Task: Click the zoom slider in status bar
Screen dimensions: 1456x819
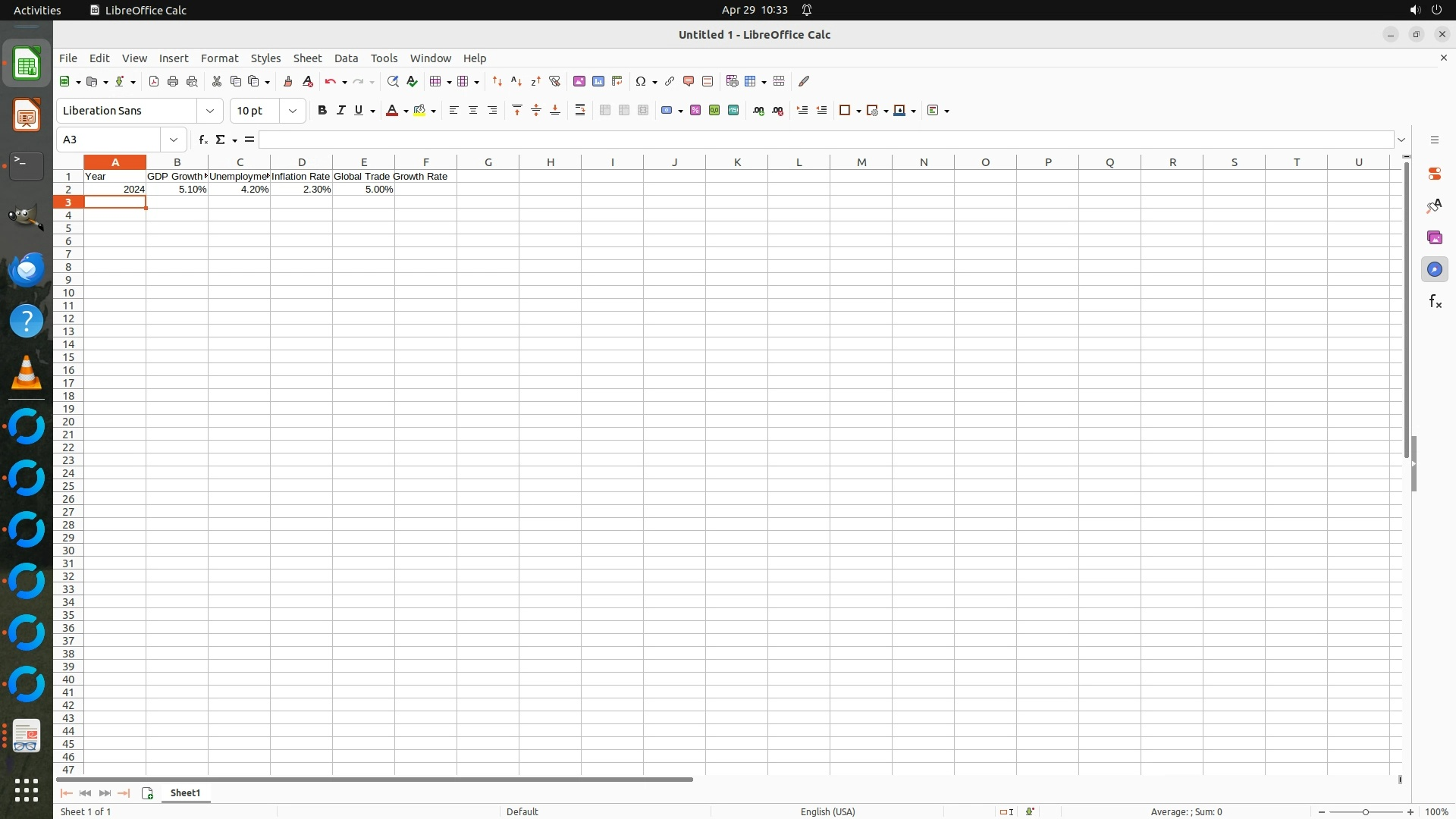Action: click(1365, 812)
